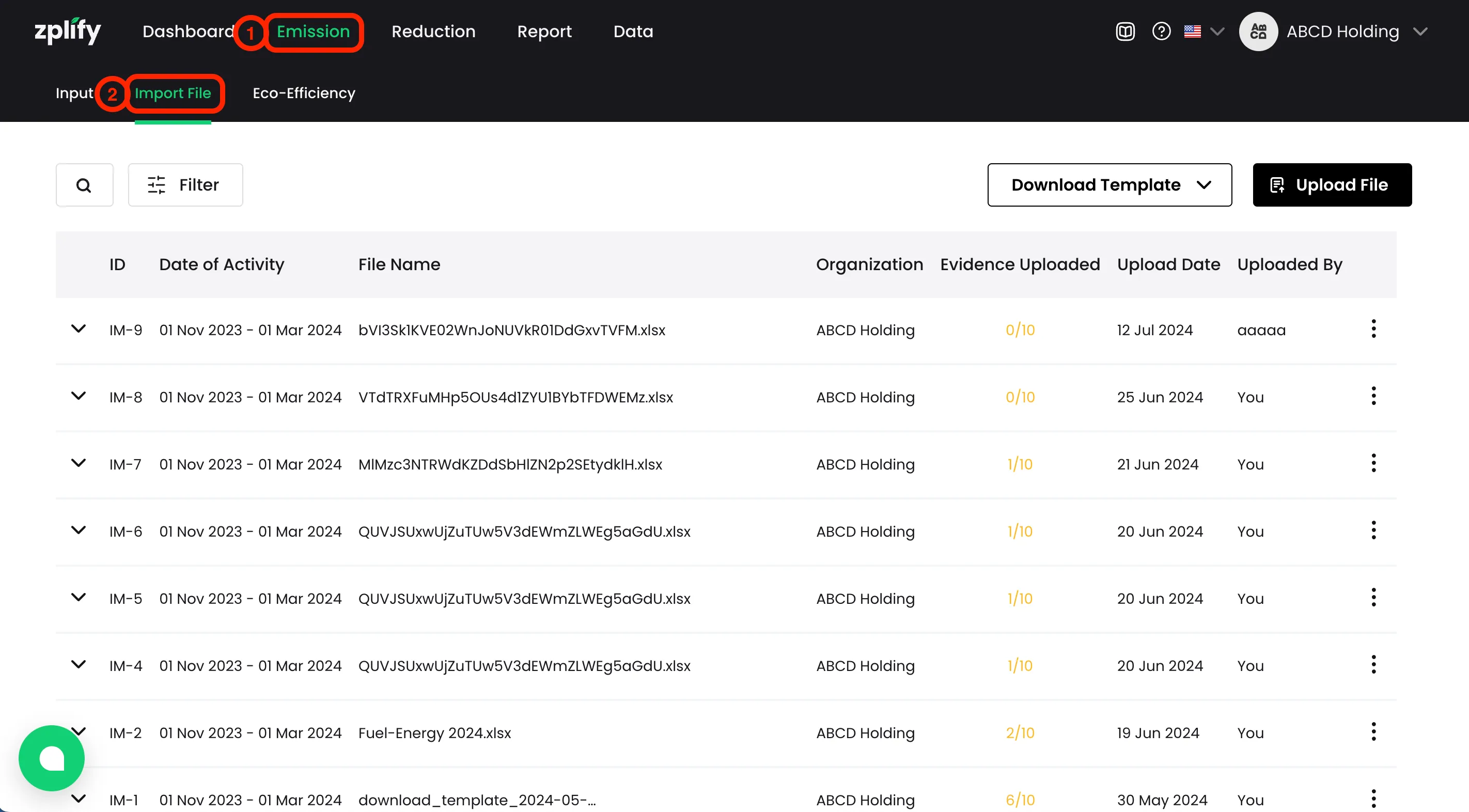Switch to the Reduction menu
The width and height of the screenshot is (1469, 812).
coord(433,32)
